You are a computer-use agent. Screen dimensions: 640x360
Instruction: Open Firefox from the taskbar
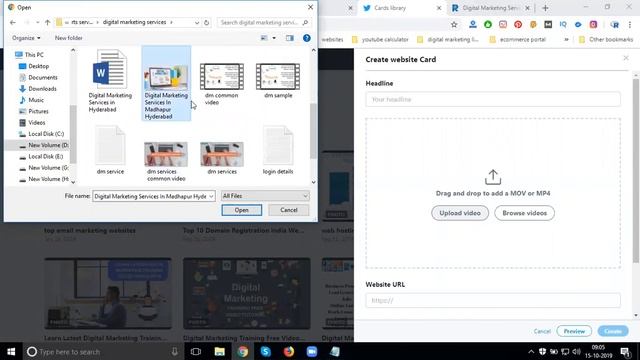(x=289, y=351)
